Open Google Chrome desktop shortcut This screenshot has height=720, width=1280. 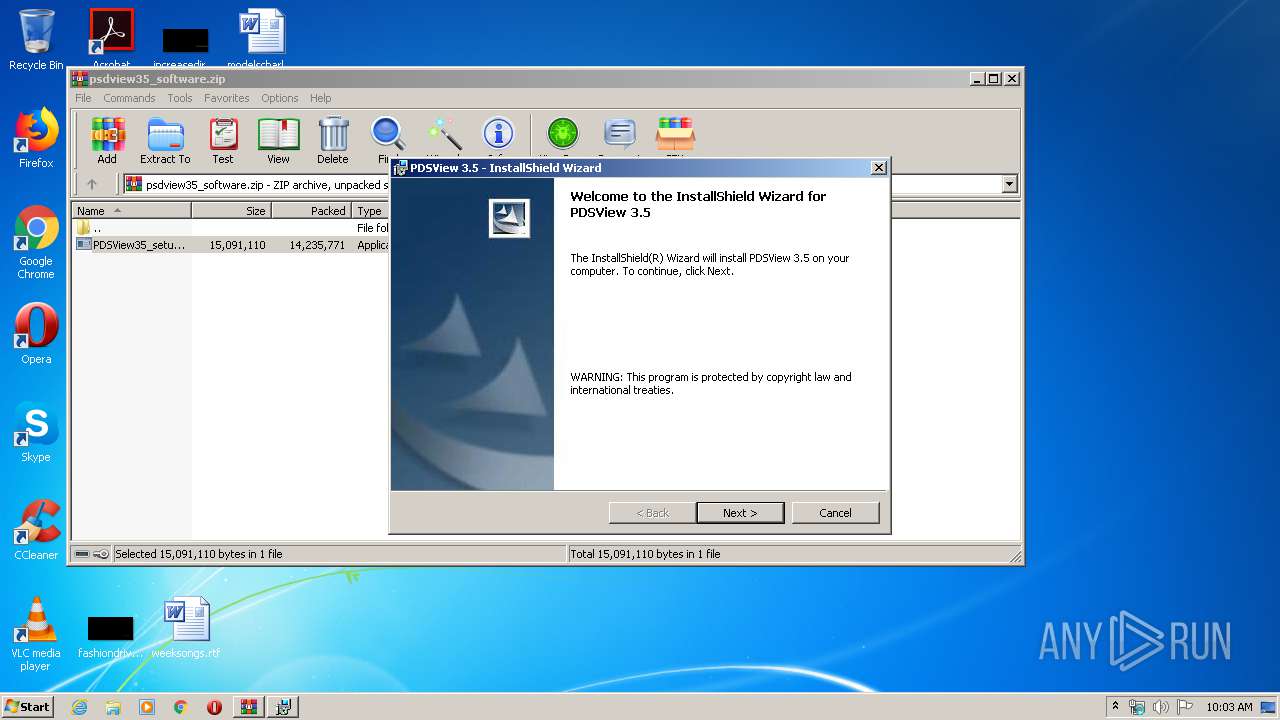tap(36, 242)
